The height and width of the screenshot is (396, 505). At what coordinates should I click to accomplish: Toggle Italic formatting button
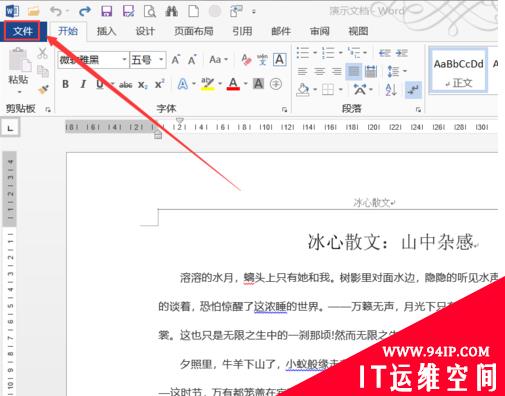pos(83,84)
